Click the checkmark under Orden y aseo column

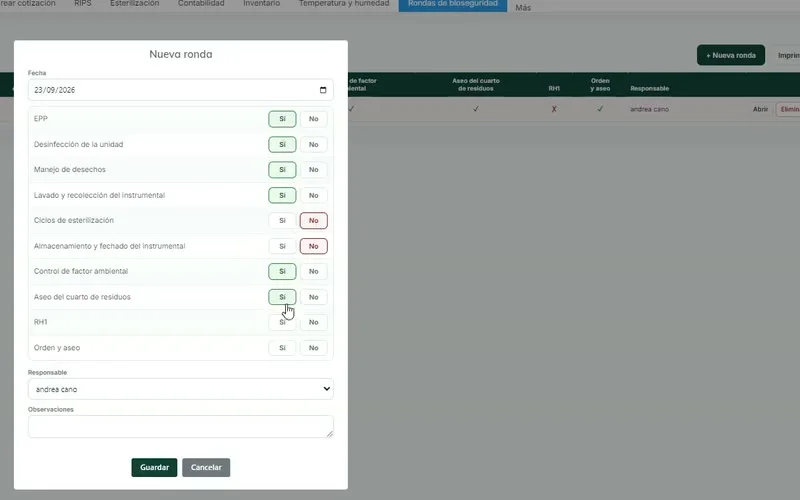pyautogui.click(x=600, y=109)
